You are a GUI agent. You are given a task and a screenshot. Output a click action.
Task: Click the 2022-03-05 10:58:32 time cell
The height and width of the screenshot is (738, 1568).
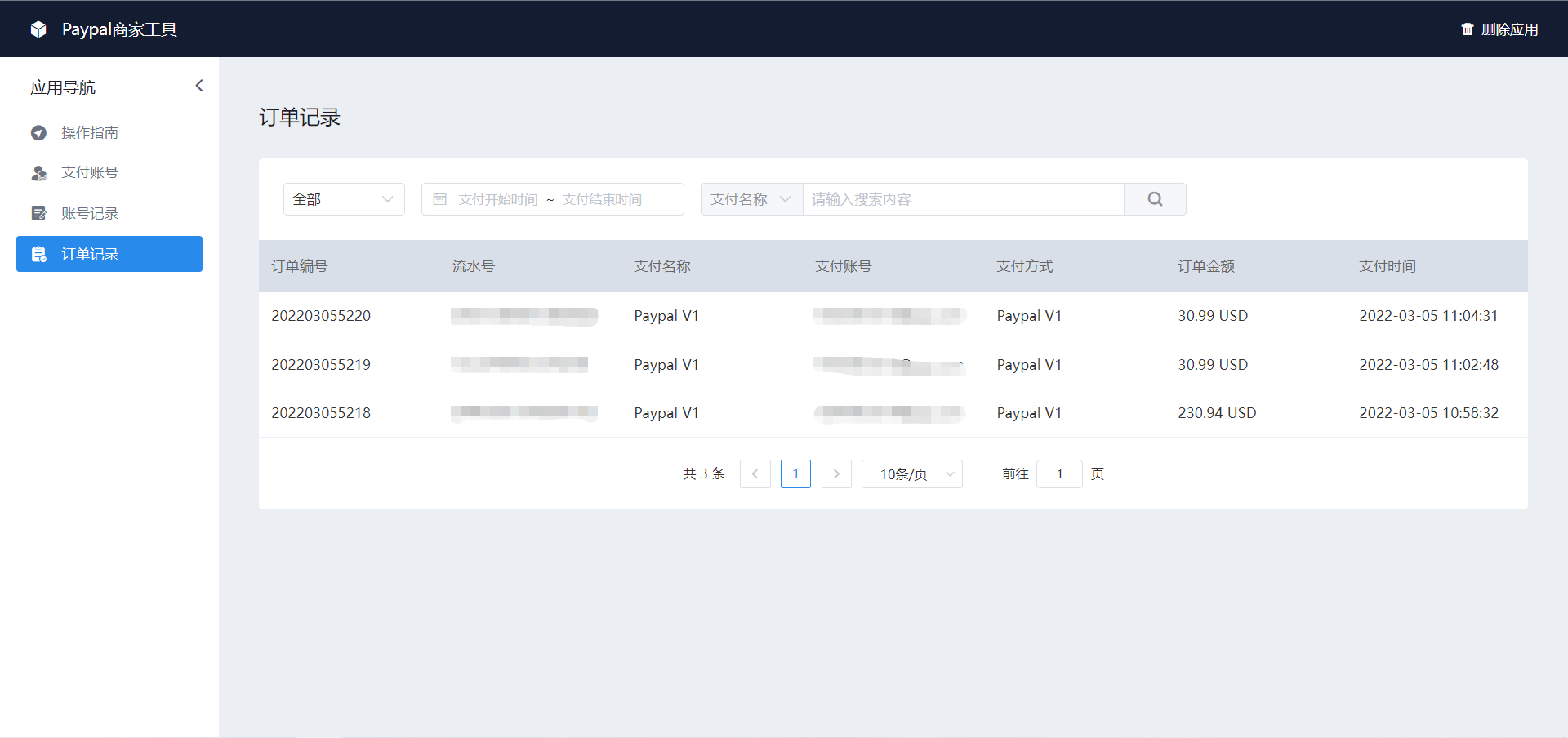[1428, 413]
